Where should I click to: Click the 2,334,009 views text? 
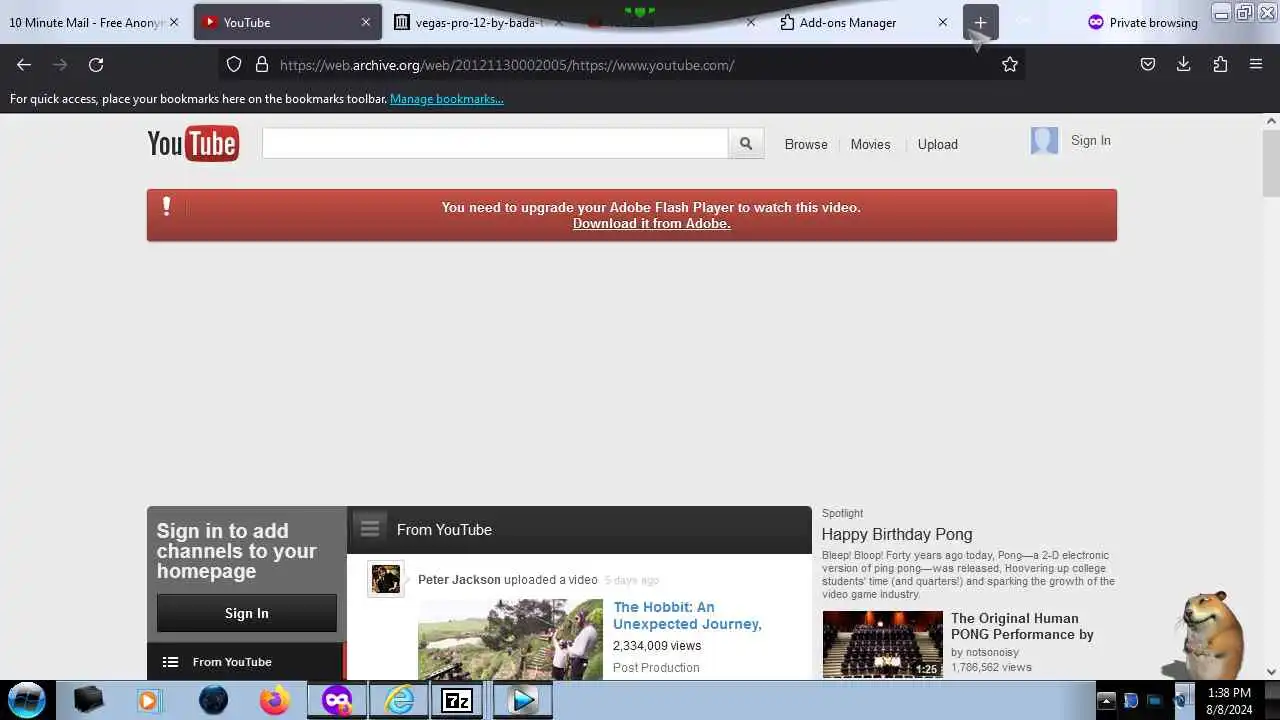pos(657,646)
